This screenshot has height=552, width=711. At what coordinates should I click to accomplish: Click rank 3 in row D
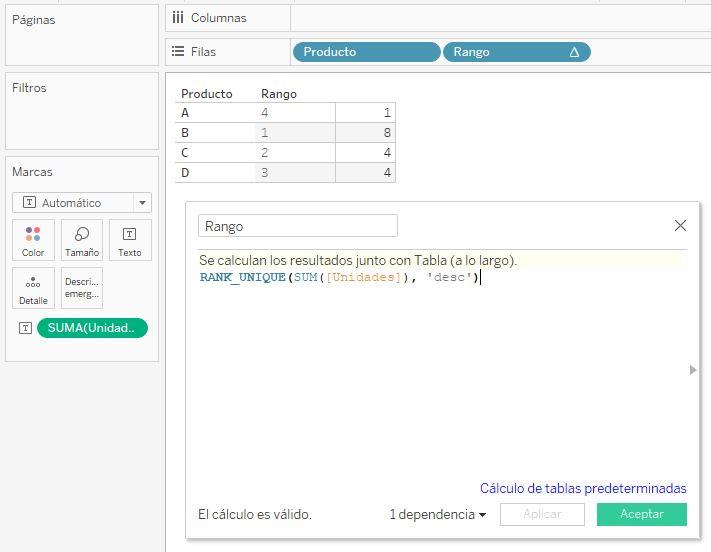pos(265,172)
